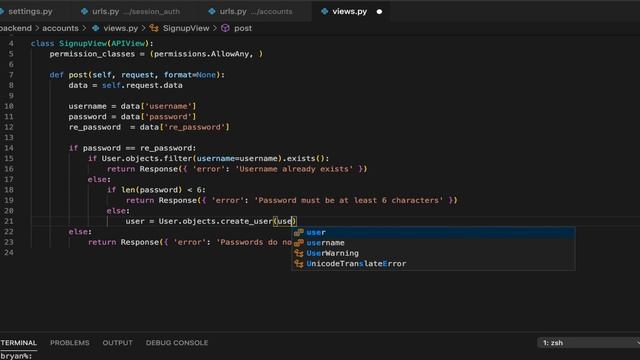Click the 're_password' string on line 12
640x360 pixels.
click(194, 127)
